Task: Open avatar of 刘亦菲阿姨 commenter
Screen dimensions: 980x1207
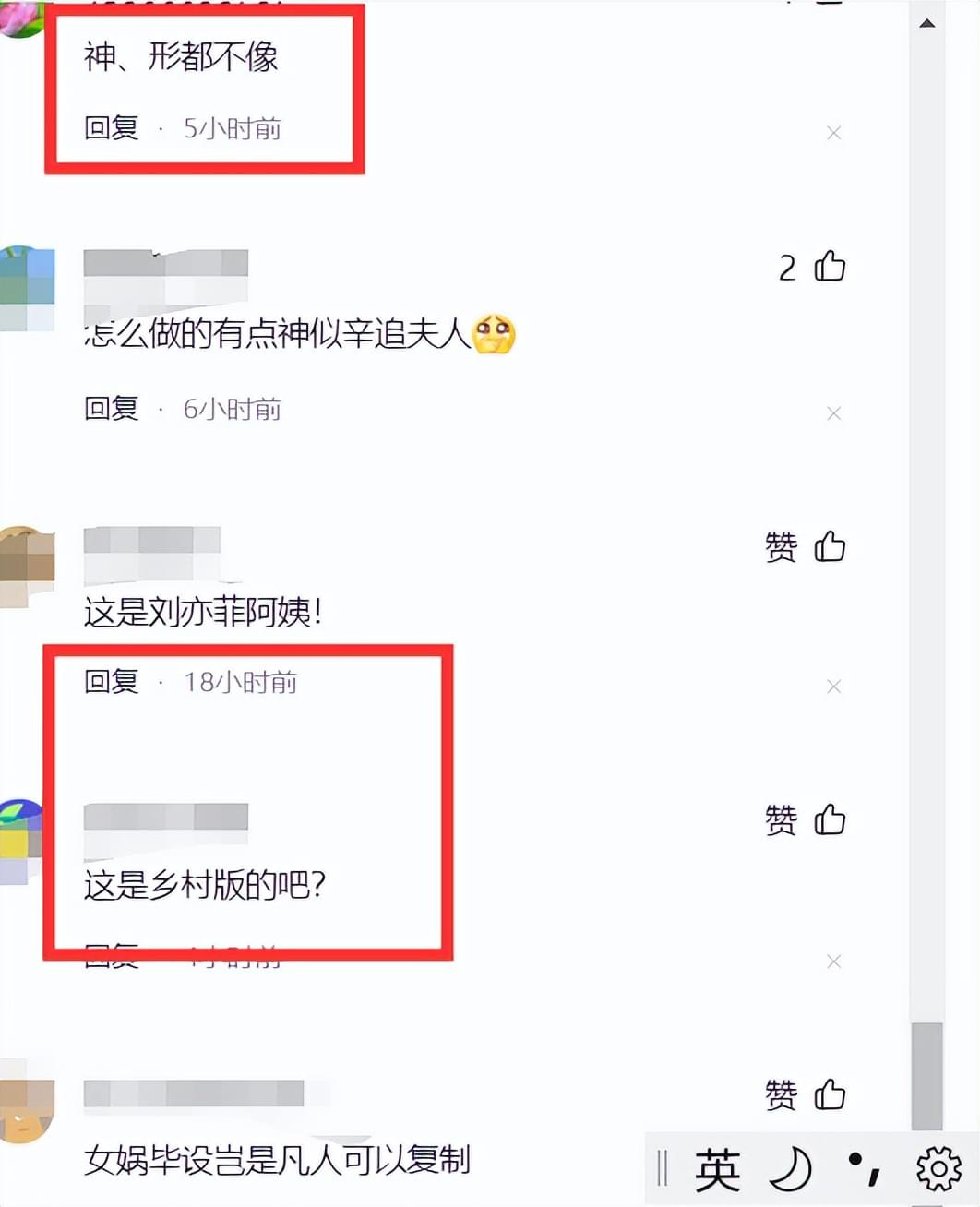Action: 27,567
